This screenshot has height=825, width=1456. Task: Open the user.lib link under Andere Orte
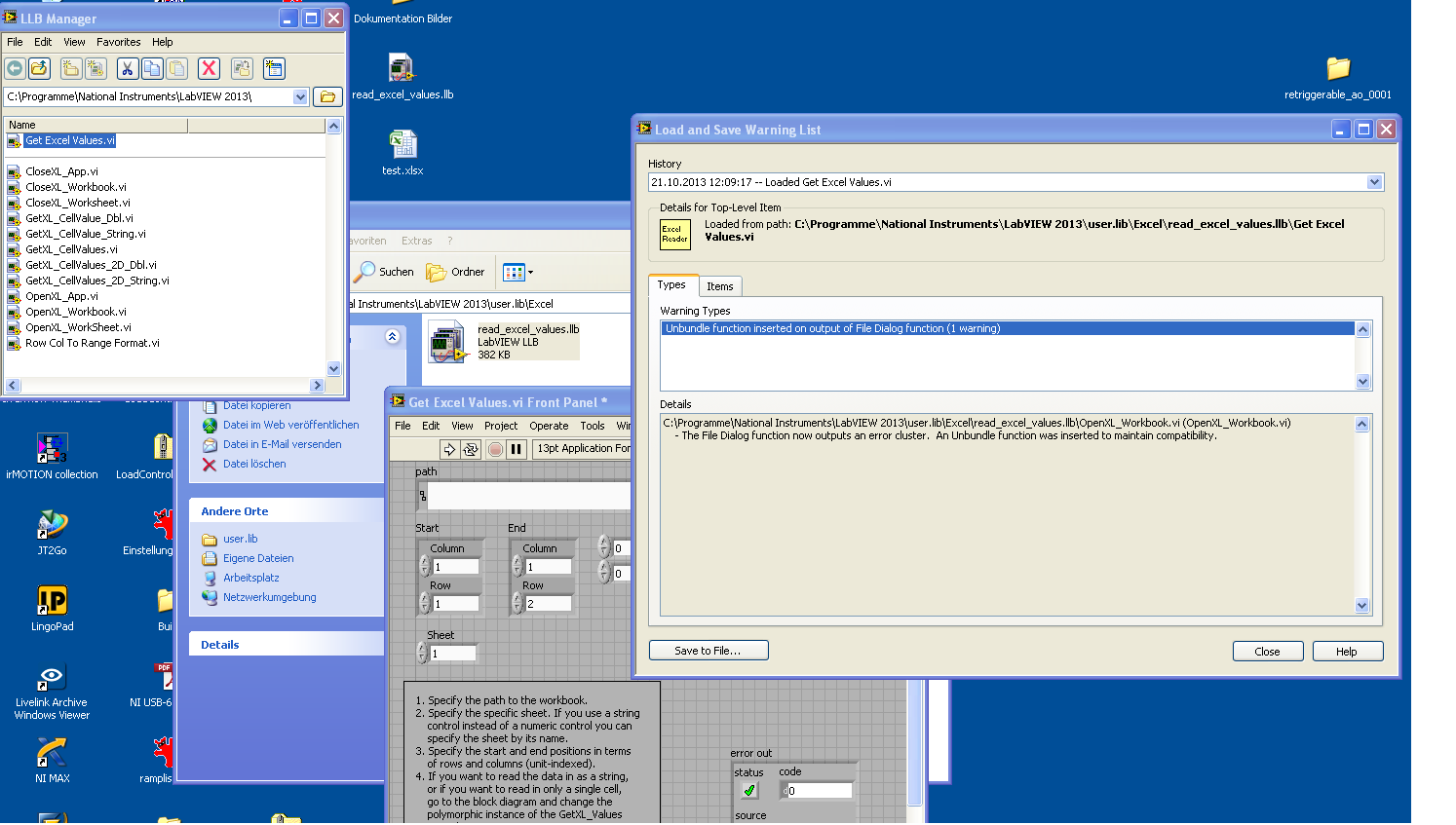241,540
